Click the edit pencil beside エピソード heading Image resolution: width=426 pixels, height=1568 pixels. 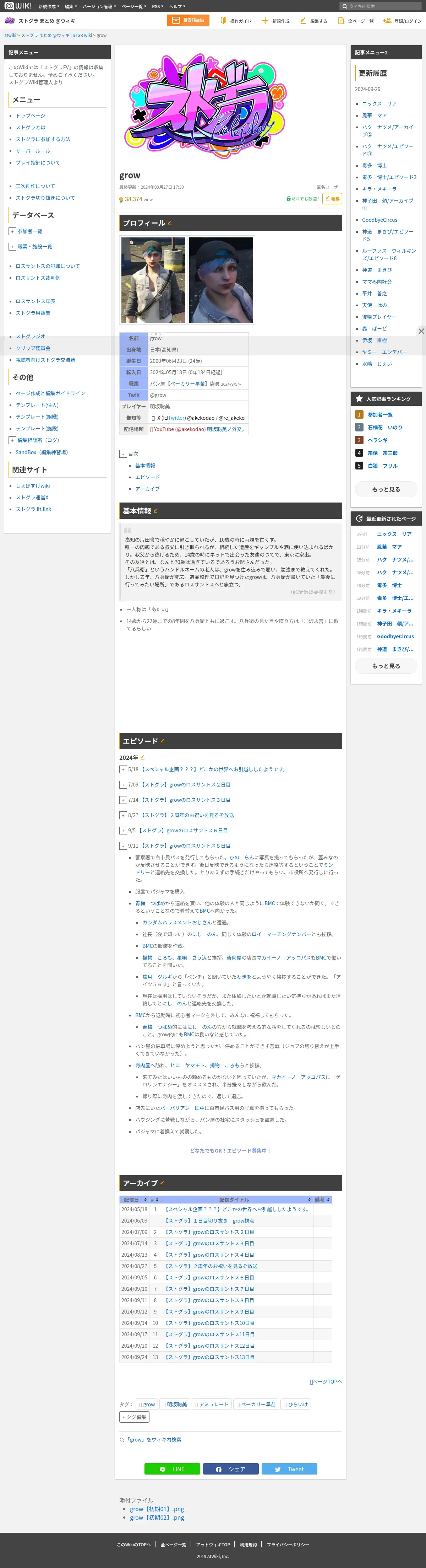pyautogui.click(x=162, y=741)
